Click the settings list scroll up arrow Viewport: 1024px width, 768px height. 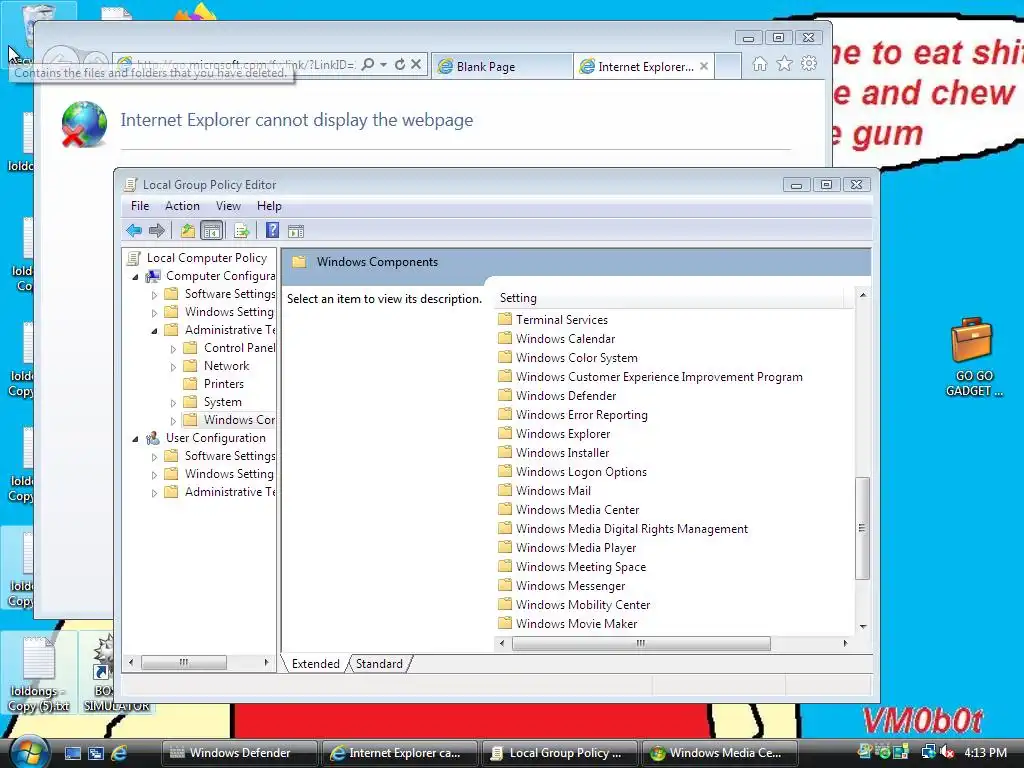pos(863,295)
